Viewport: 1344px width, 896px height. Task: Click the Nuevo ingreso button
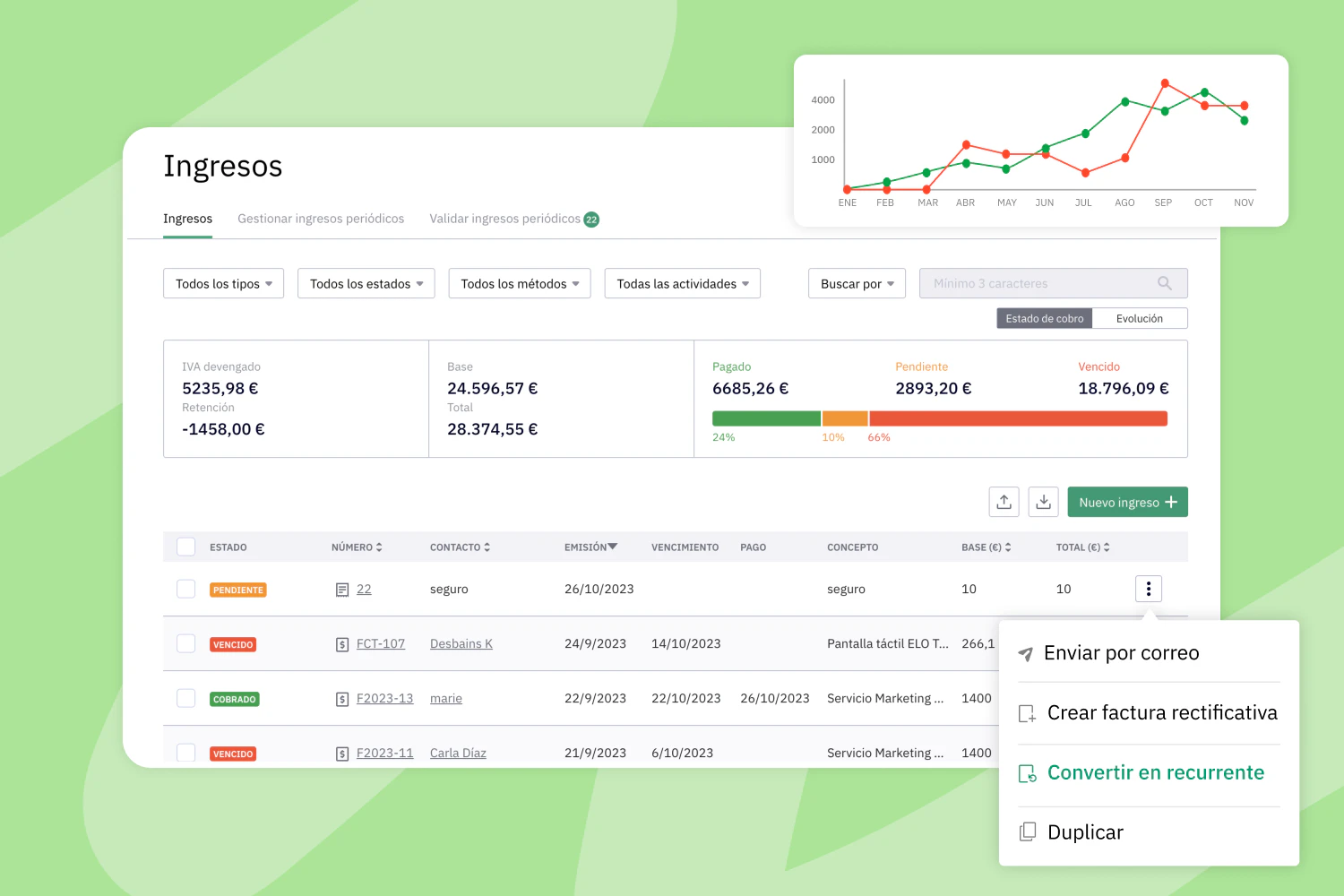click(x=1127, y=502)
